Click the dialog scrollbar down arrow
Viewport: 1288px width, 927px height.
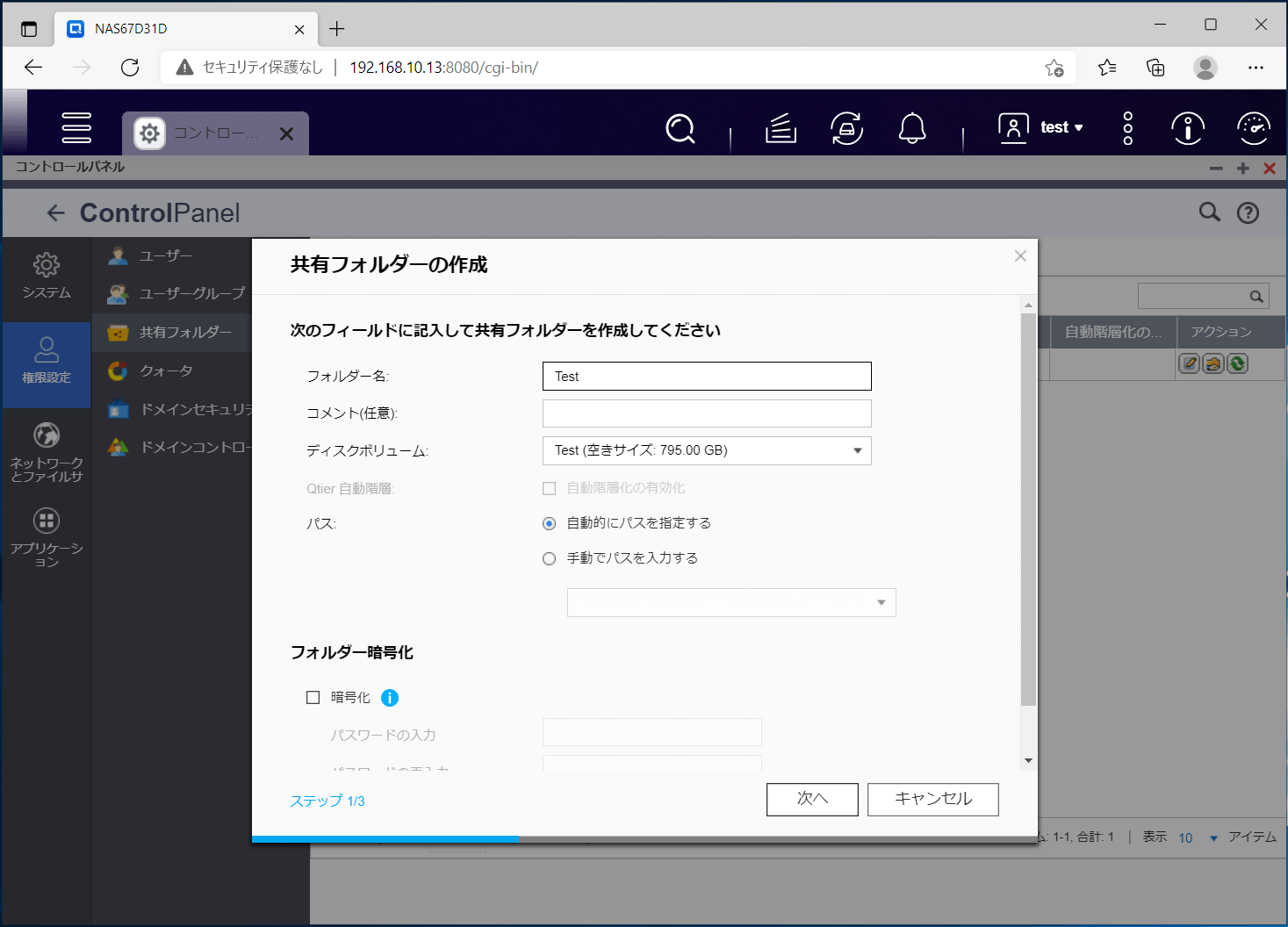tap(1028, 761)
